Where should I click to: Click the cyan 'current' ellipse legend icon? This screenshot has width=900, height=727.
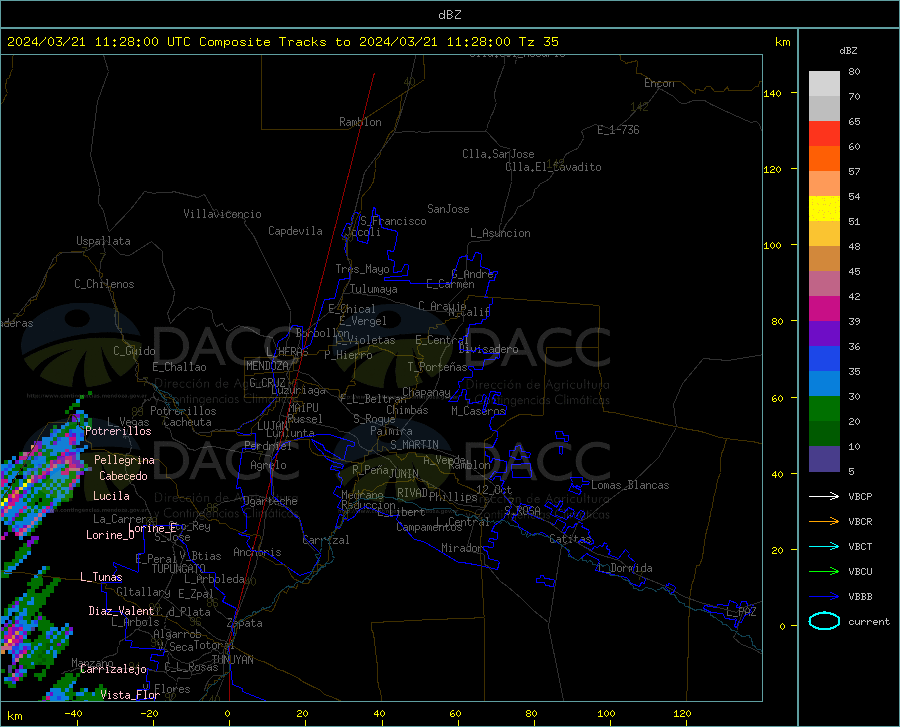[824, 621]
